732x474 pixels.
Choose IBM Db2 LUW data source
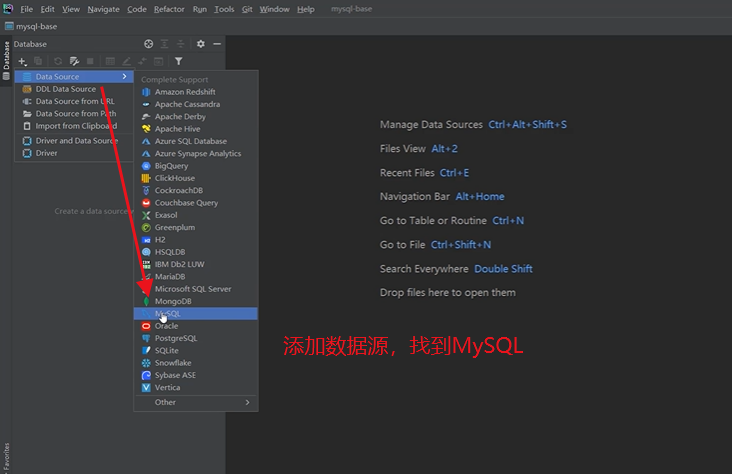[196, 264]
